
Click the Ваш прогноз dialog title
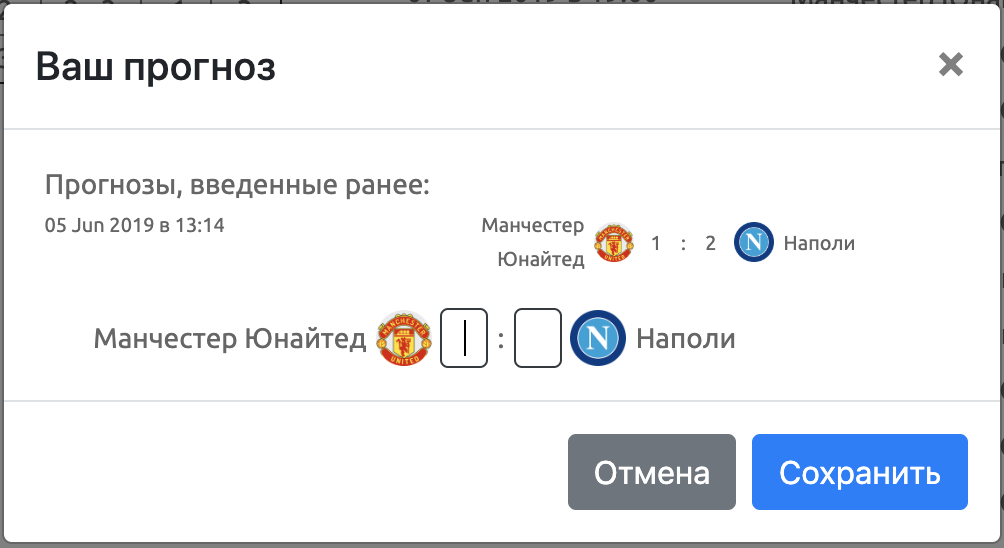[155, 67]
